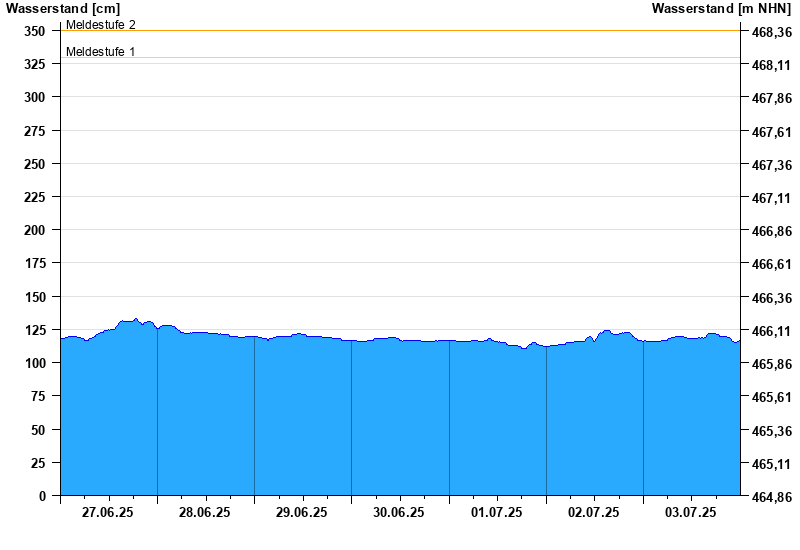
Task: Select the 30.06.25 date label
Action: pos(399,512)
